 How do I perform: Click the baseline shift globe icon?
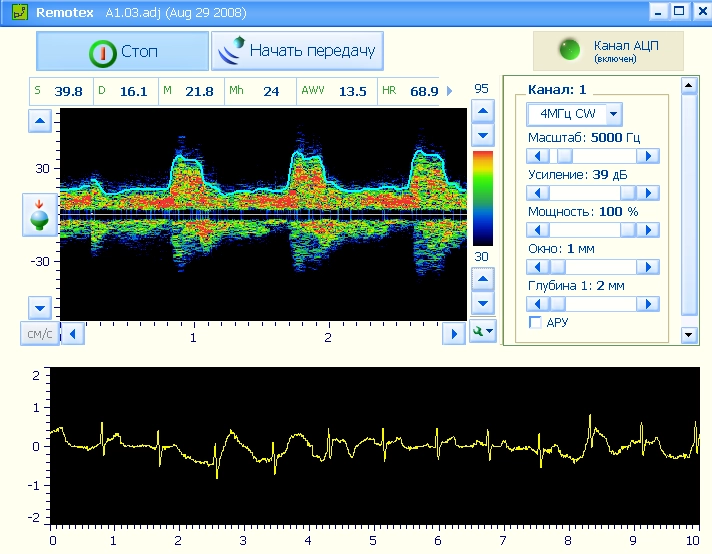point(40,216)
